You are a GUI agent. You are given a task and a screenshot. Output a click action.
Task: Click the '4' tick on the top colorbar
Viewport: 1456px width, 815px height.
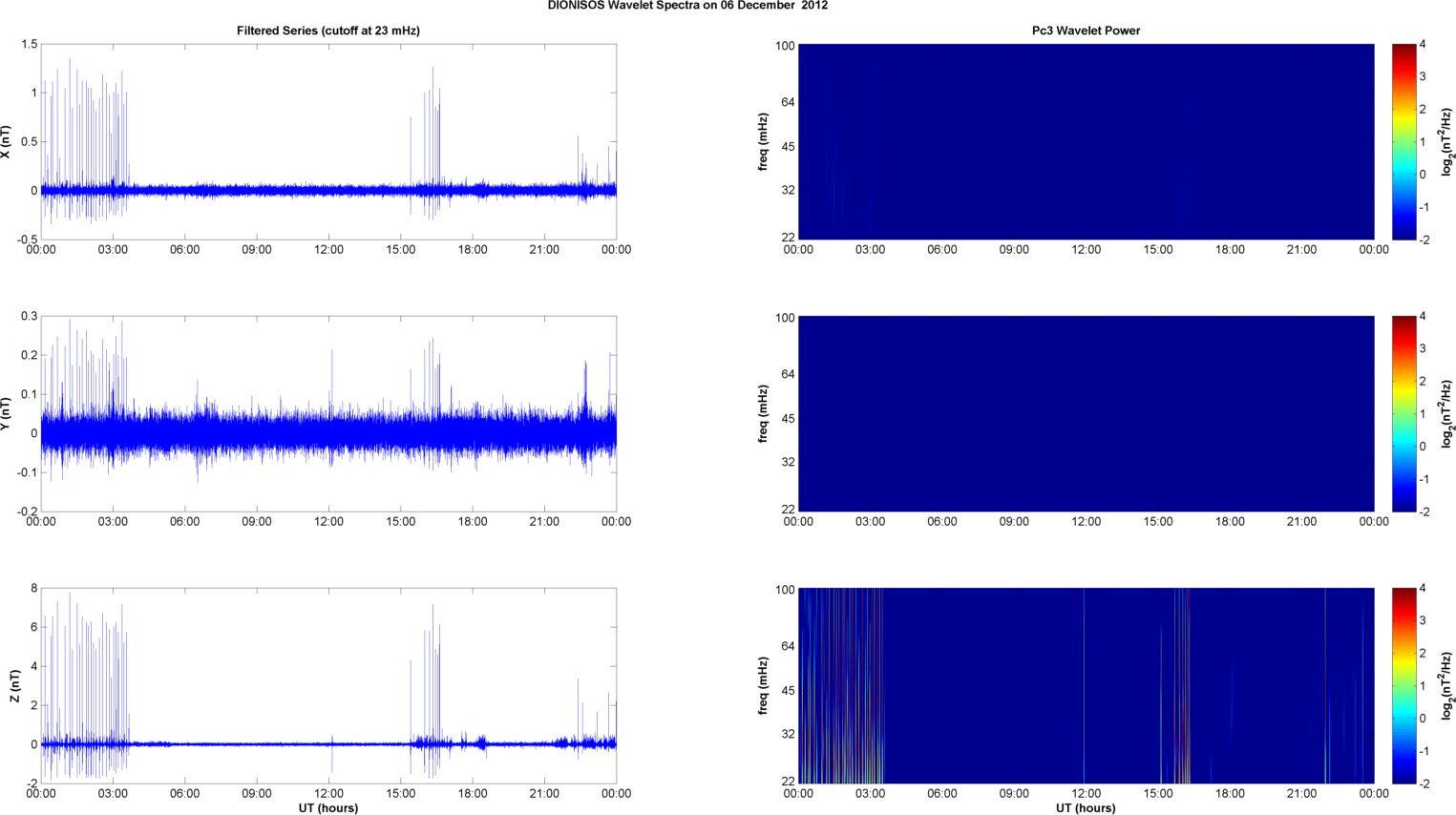coord(1424,45)
